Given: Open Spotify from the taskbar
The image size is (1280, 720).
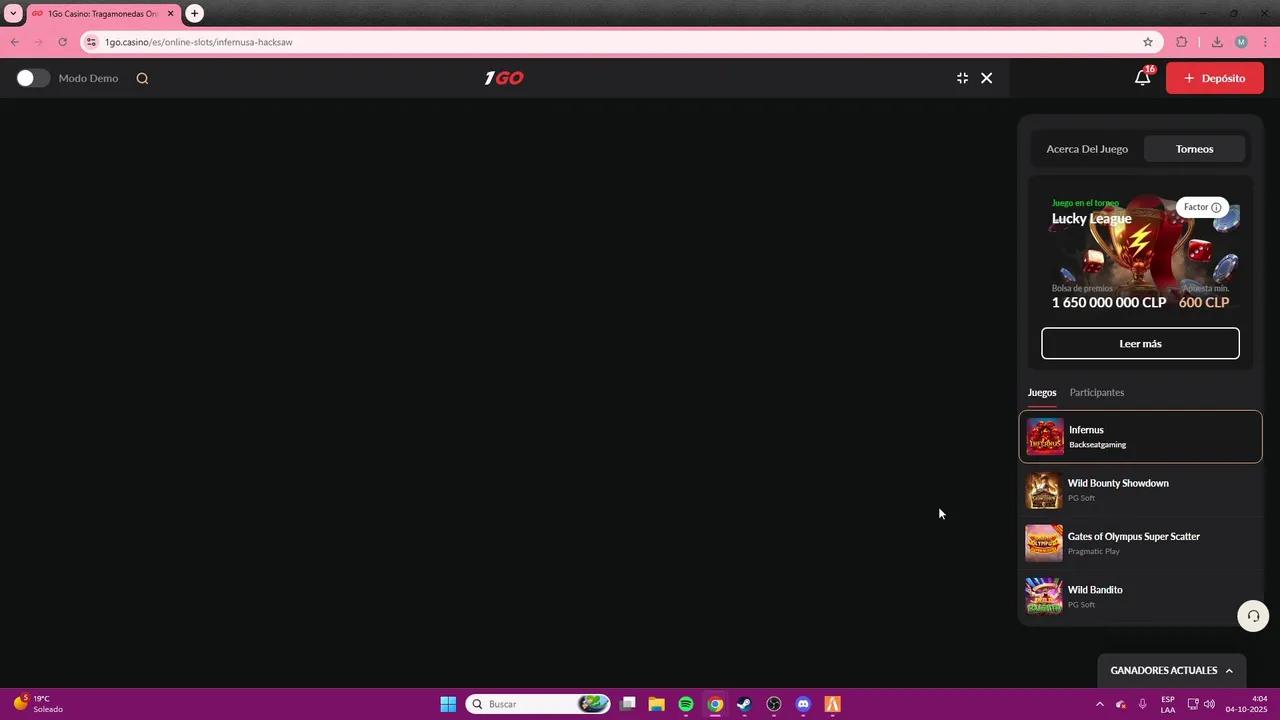Looking at the screenshot, I should (686, 704).
